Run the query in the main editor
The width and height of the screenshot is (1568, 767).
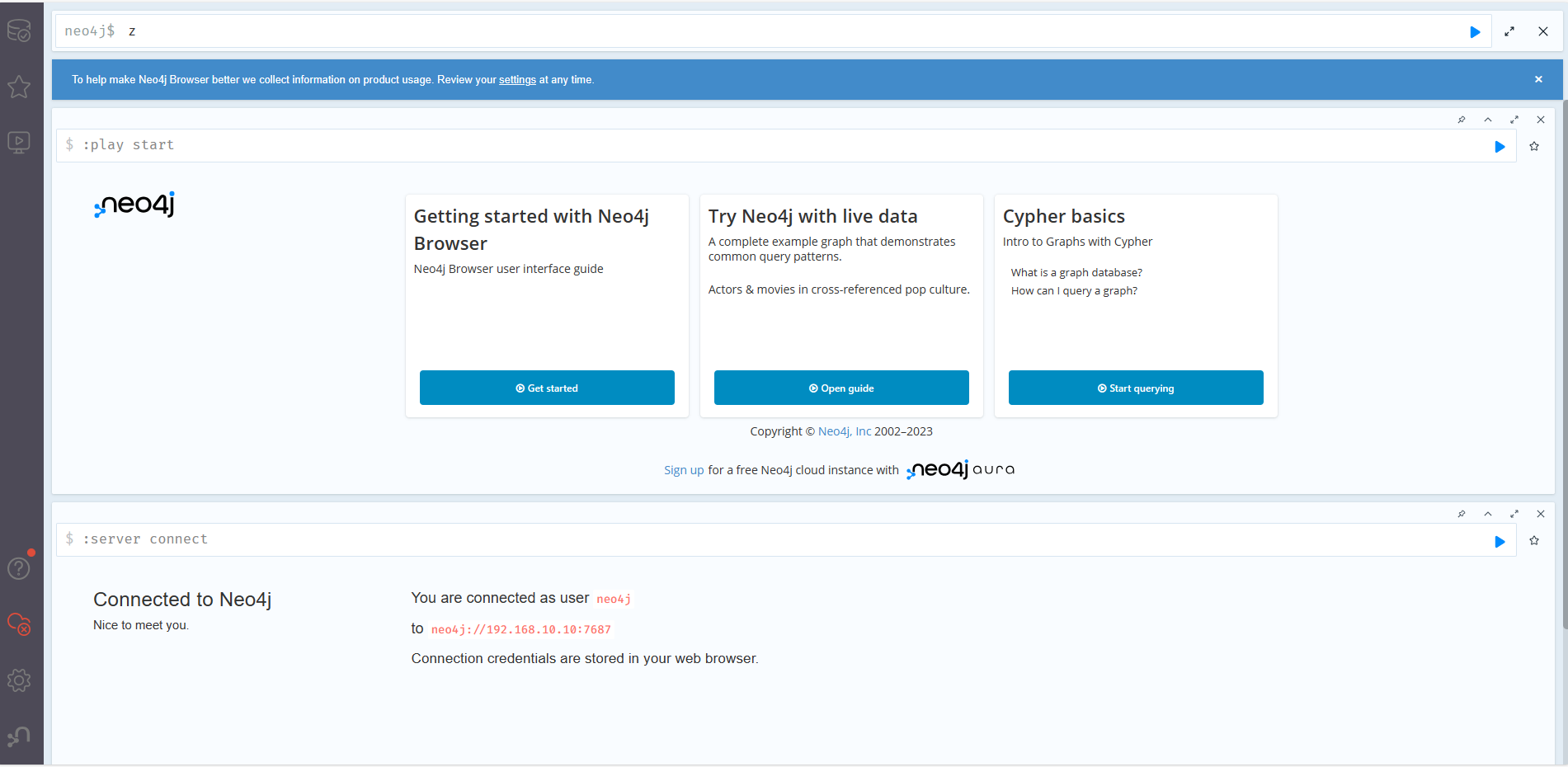pyautogui.click(x=1475, y=31)
